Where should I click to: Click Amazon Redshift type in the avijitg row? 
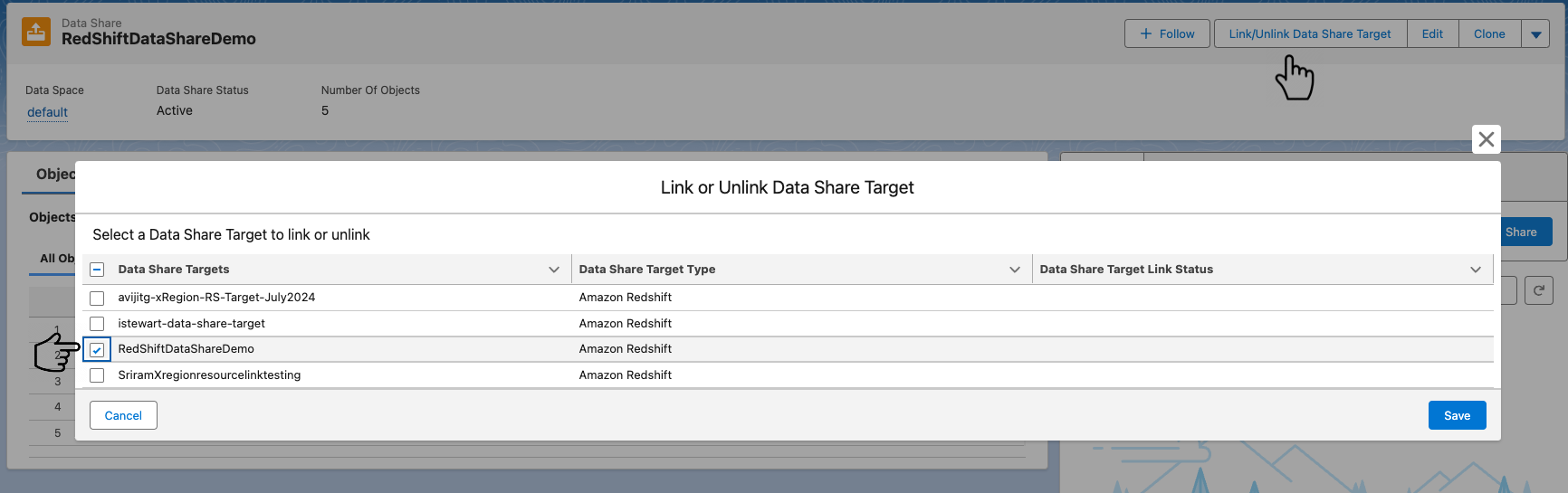(x=625, y=298)
